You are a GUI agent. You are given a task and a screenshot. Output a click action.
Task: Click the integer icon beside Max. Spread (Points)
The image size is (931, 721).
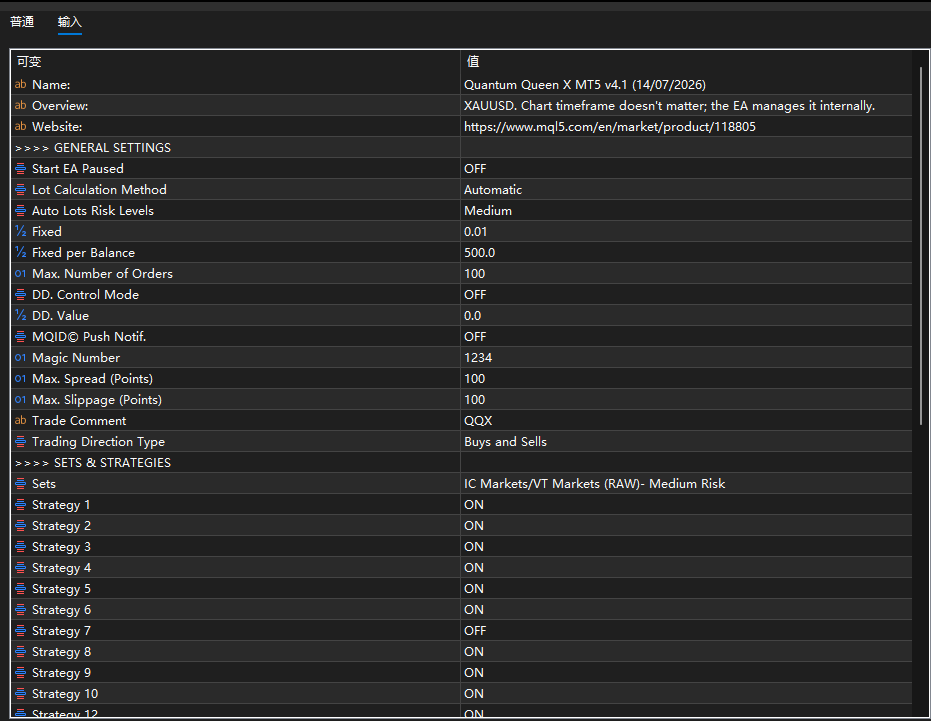(20, 378)
